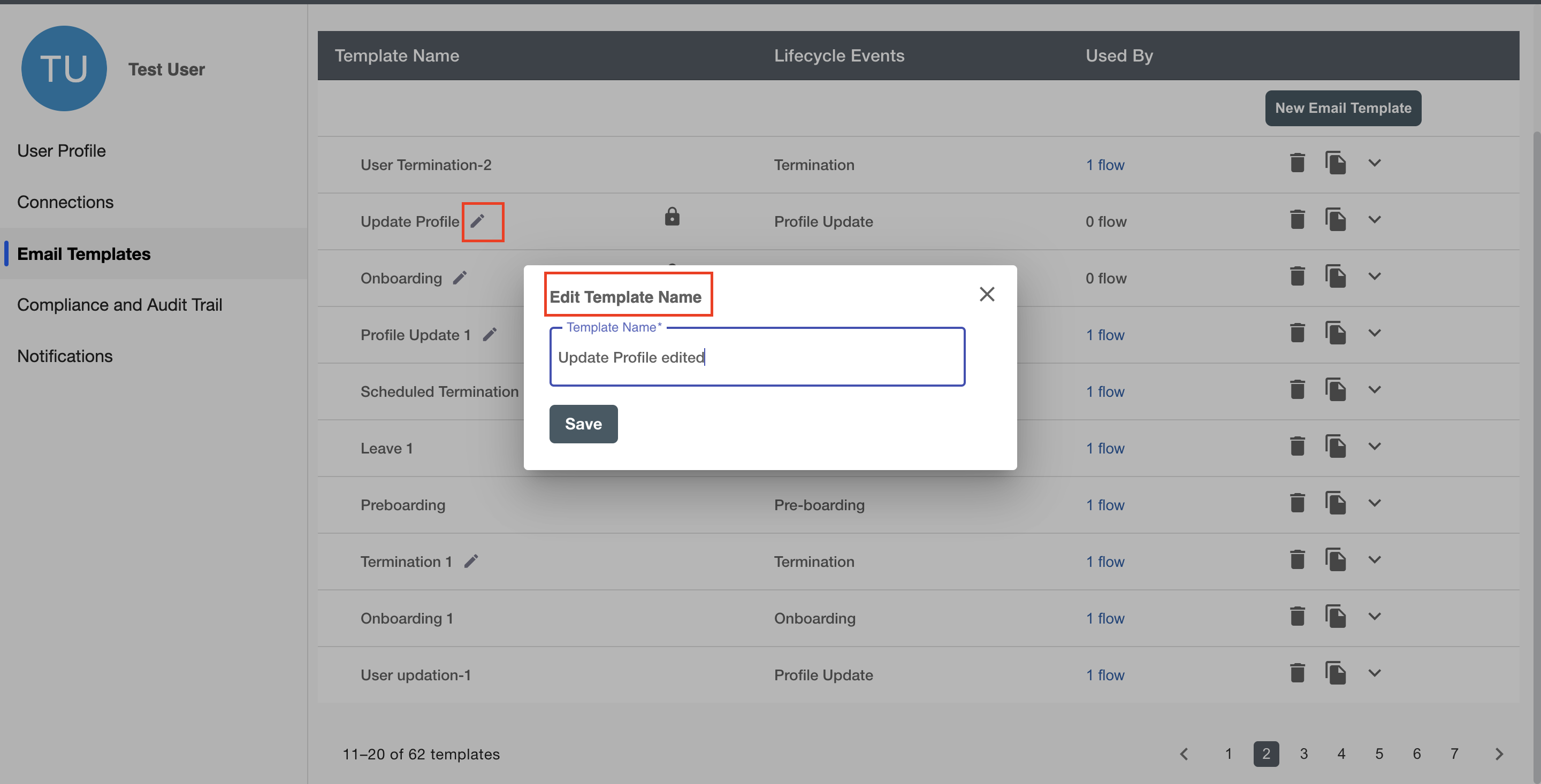The width and height of the screenshot is (1541, 784).
Task: Expand the Onboarding 0 flow row
Action: pyautogui.click(x=1375, y=276)
